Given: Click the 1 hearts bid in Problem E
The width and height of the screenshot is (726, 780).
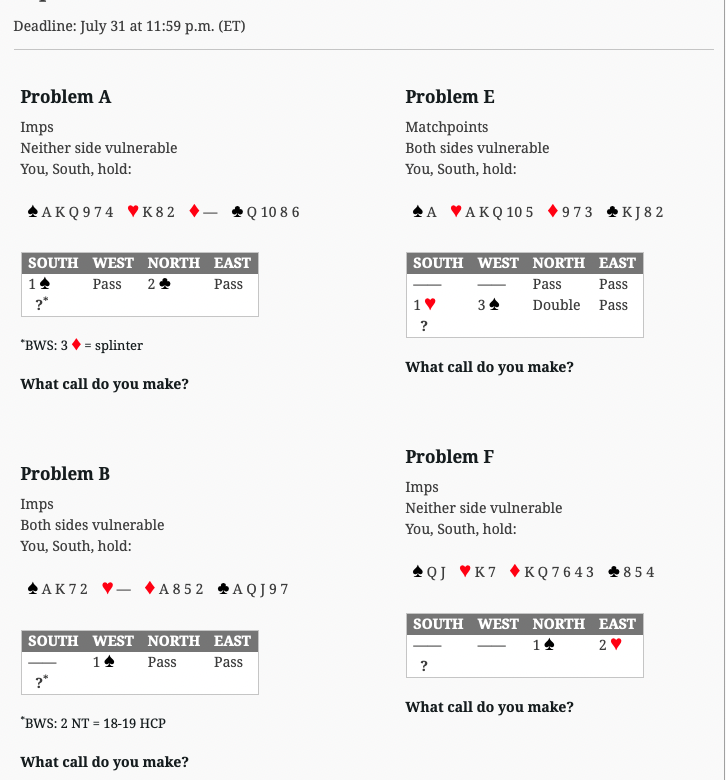Looking at the screenshot, I should click(424, 304).
